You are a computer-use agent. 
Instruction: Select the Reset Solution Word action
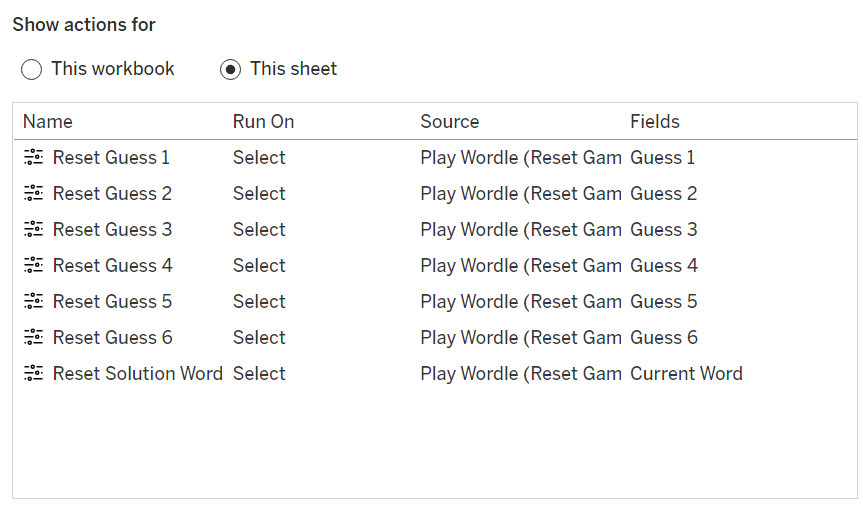point(137,373)
